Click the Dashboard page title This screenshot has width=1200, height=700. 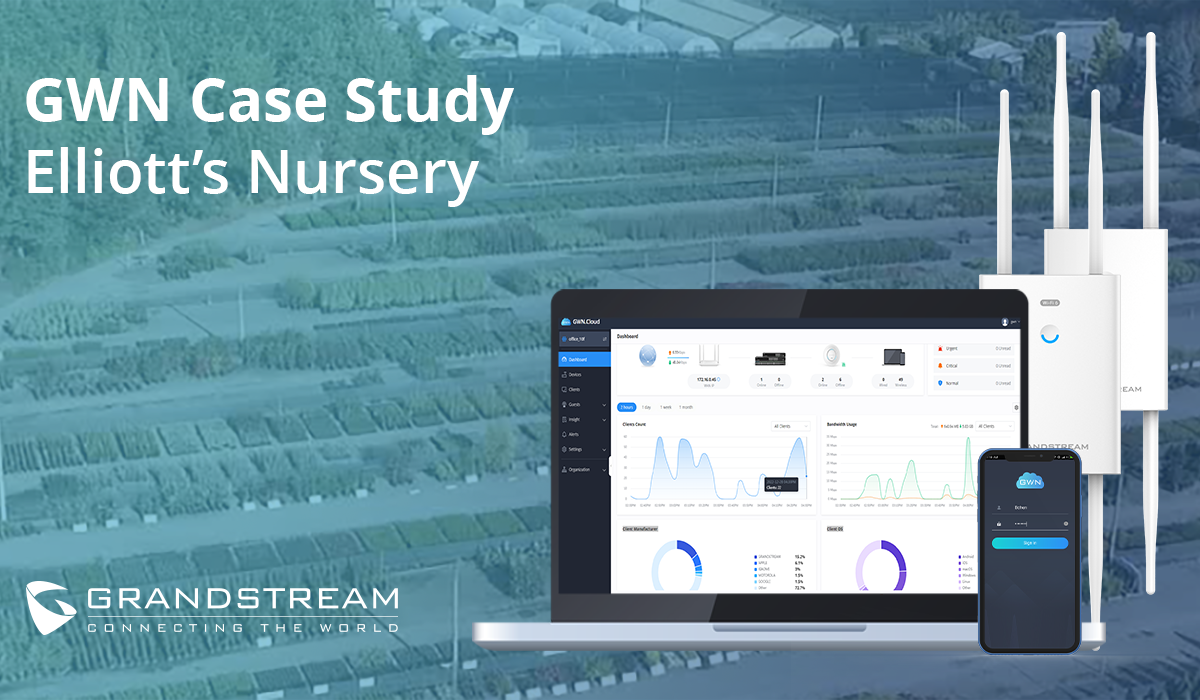[x=627, y=336]
